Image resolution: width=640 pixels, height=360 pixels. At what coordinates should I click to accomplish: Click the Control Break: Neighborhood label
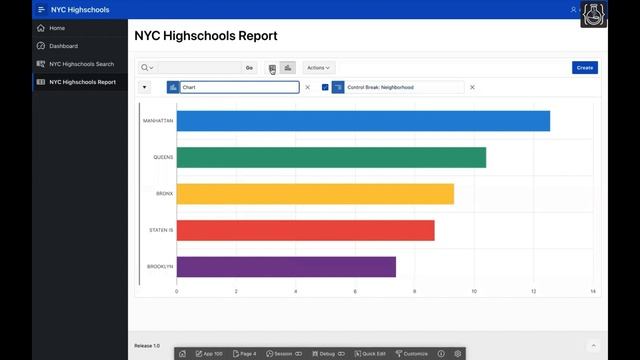pyautogui.click(x=380, y=87)
